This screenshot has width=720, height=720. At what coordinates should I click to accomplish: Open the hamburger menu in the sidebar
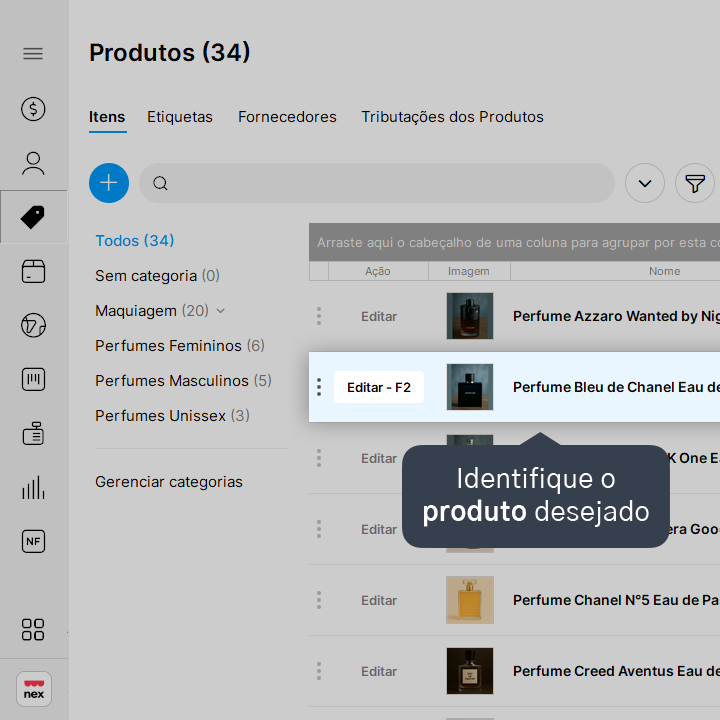[33, 54]
